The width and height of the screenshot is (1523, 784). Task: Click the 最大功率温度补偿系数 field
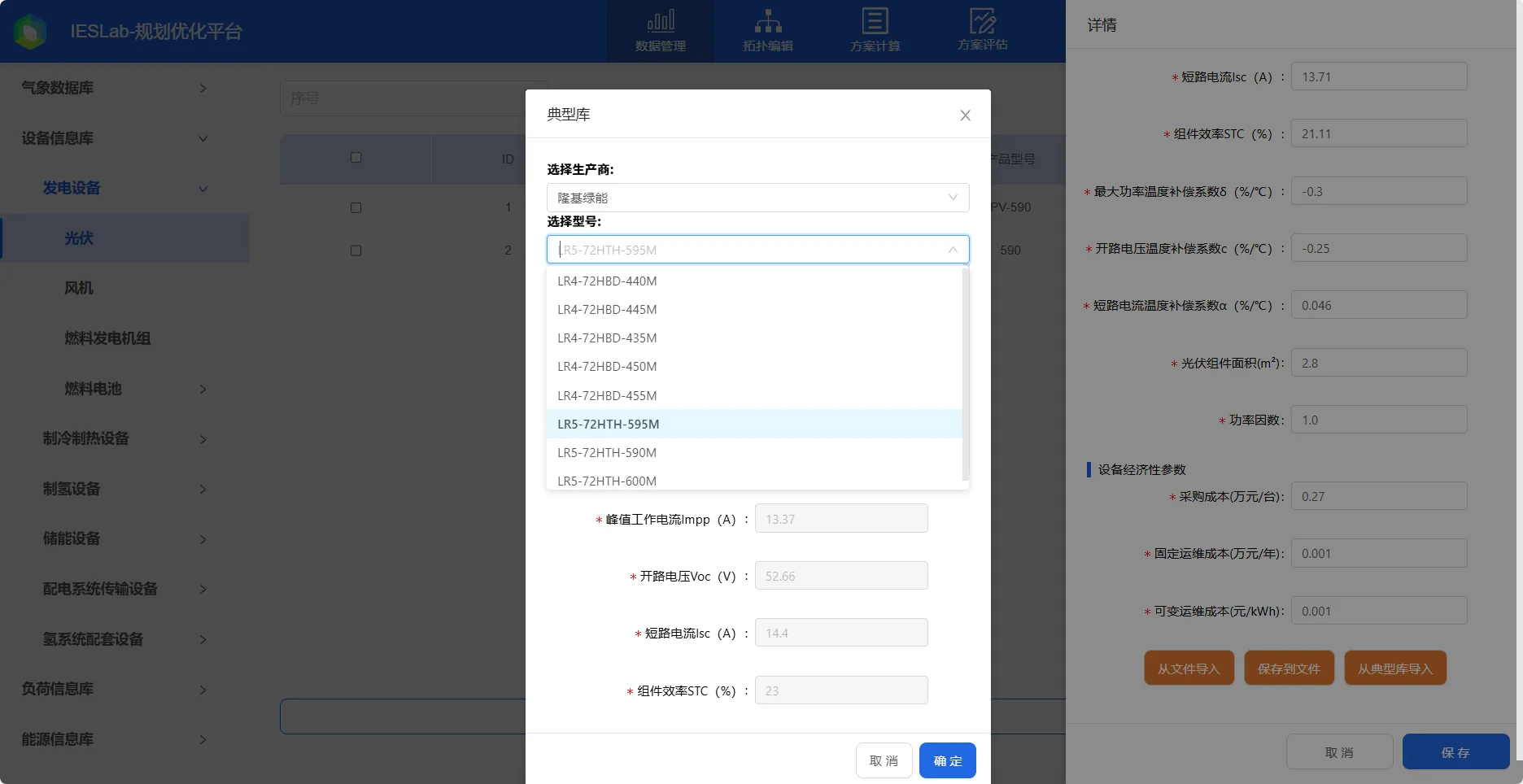pyautogui.click(x=1379, y=191)
